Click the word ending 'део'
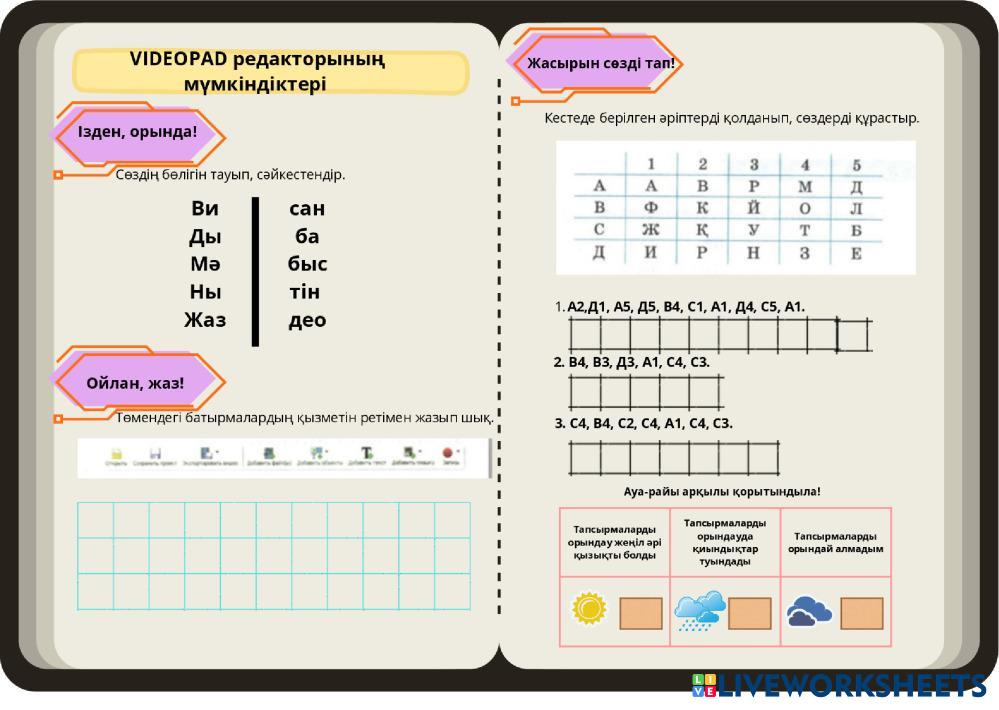The height and width of the screenshot is (710, 999). click(x=307, y=321)
